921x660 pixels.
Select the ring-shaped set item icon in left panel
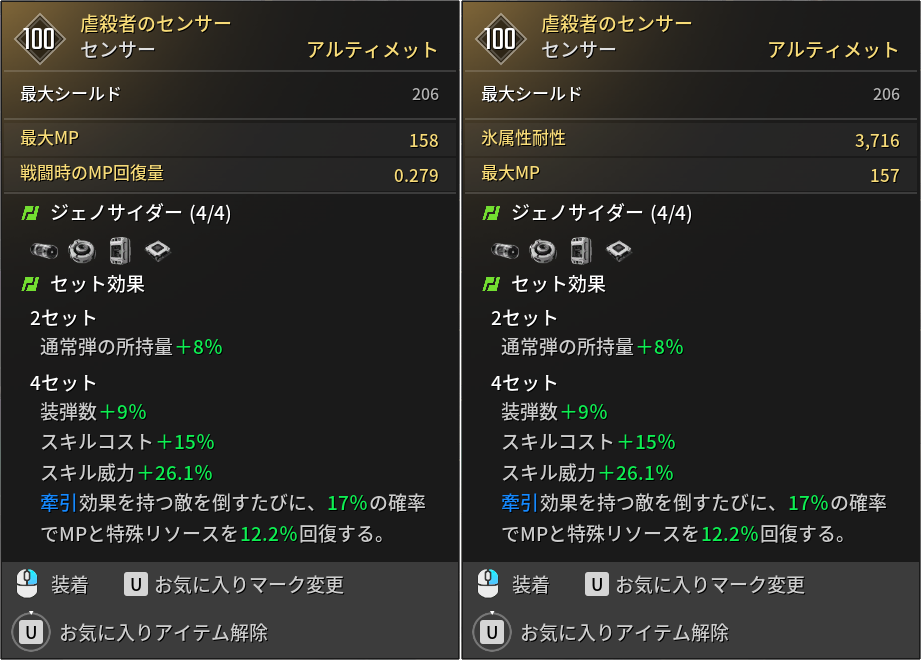[x=82, y=251]
